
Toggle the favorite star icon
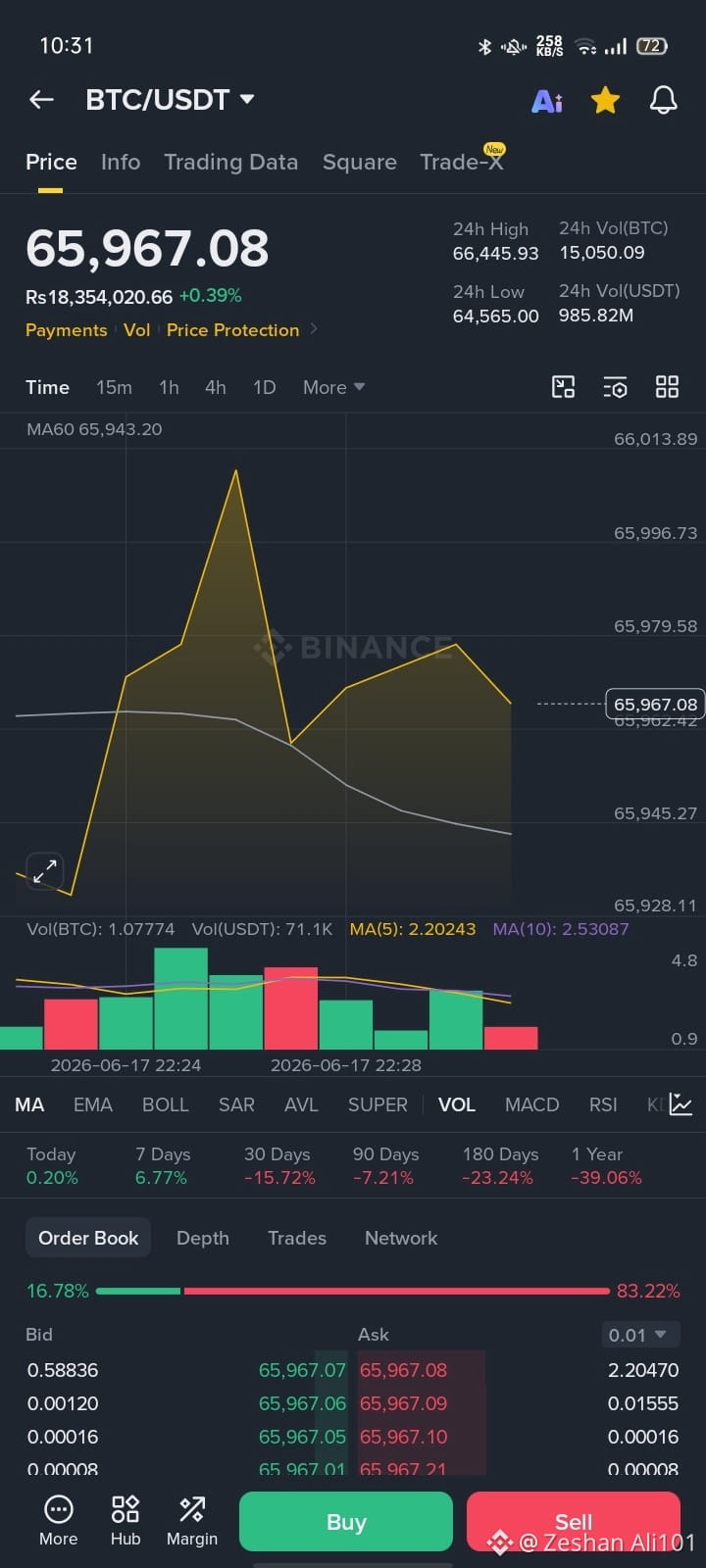(x=605, y=100)
